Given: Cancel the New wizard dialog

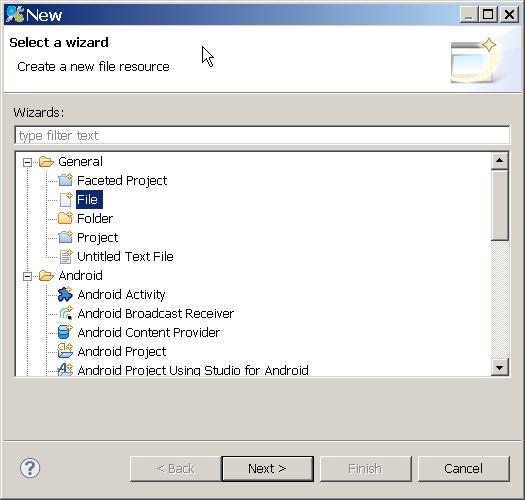Looking at the screenshot, I should point(464,469).
